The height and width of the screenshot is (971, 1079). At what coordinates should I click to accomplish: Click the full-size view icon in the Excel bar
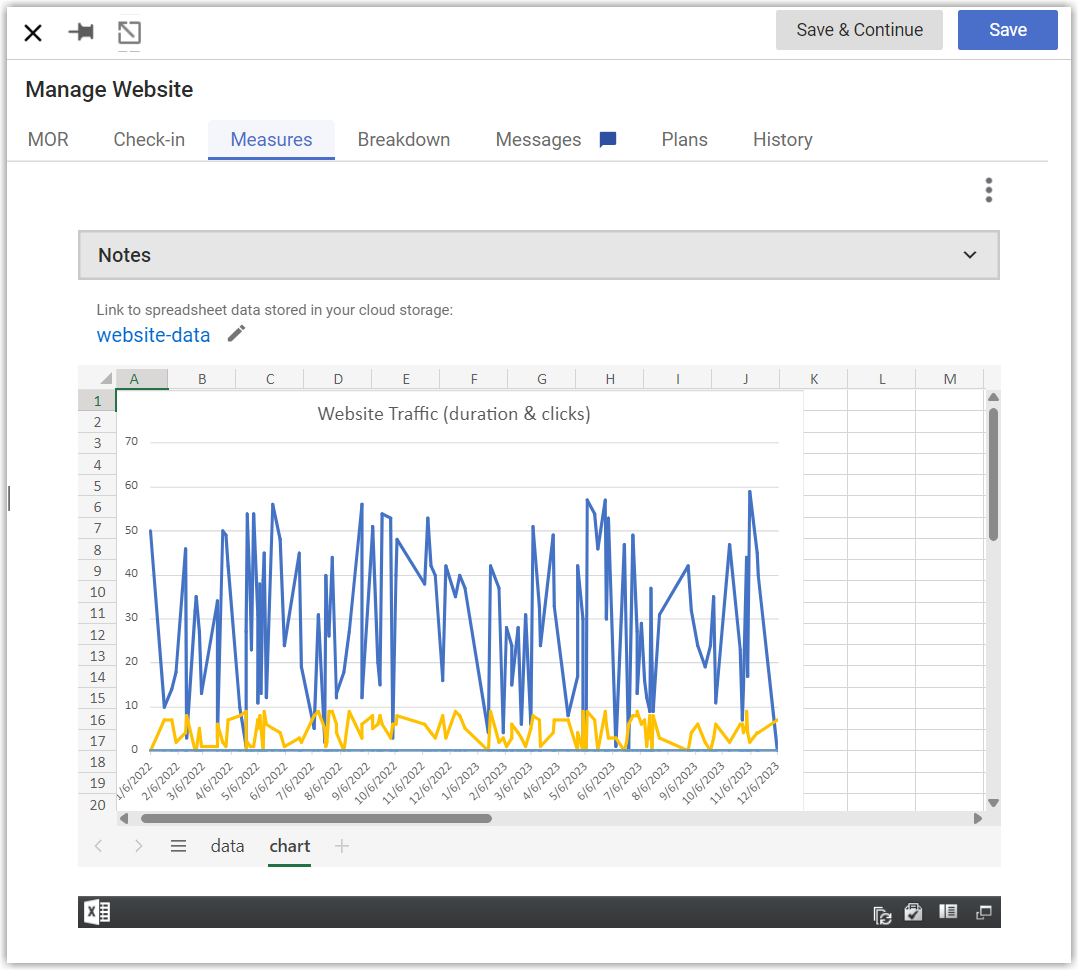point(983,913)
